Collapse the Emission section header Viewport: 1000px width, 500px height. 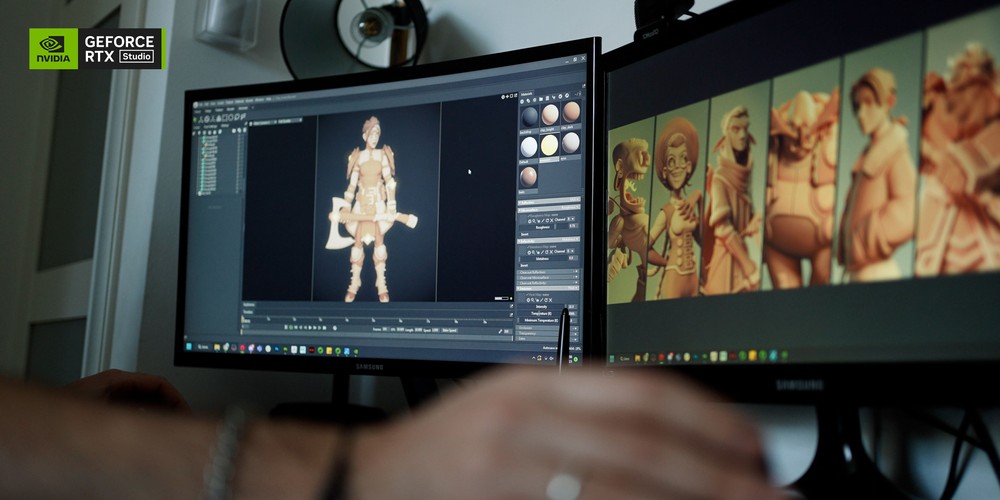548,288
